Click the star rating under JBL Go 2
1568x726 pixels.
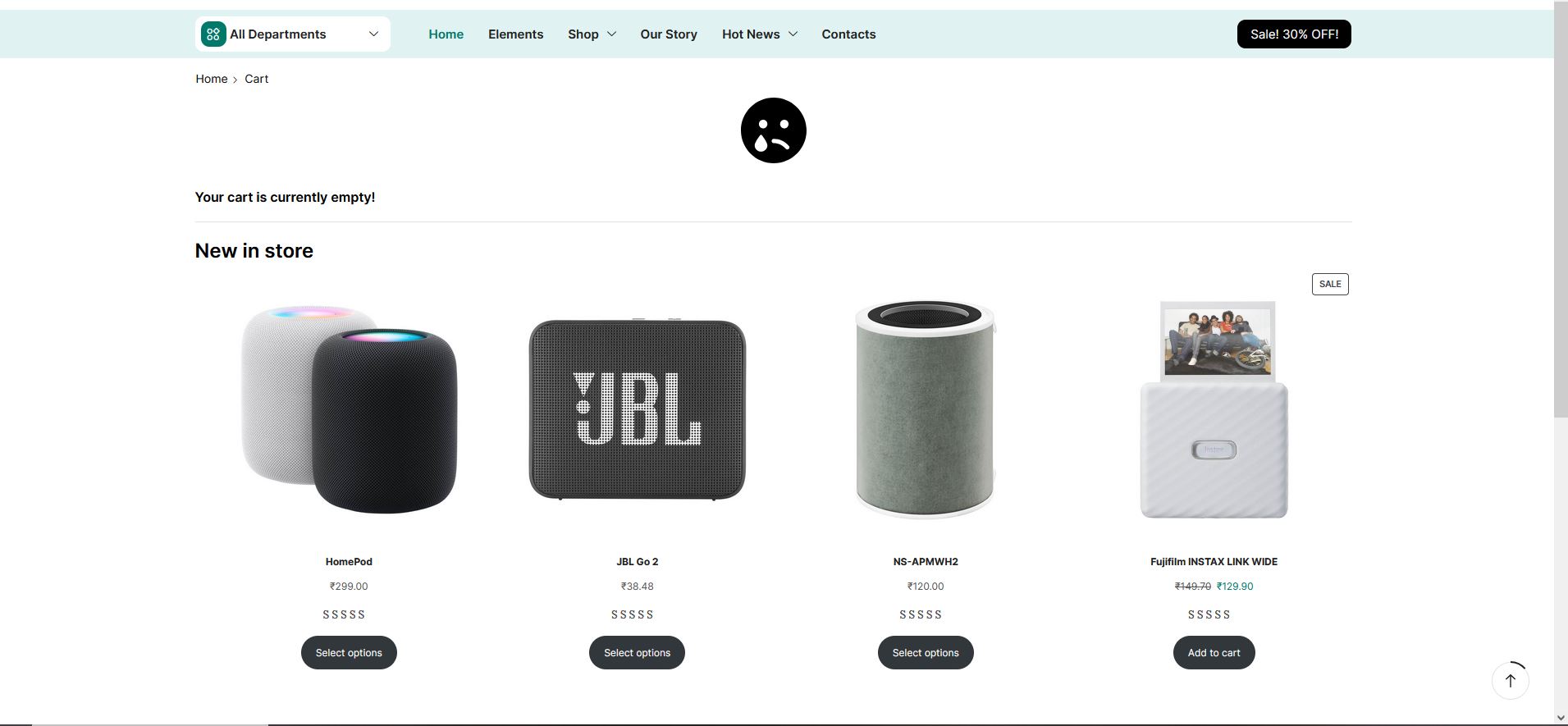(x=633, y=614)
